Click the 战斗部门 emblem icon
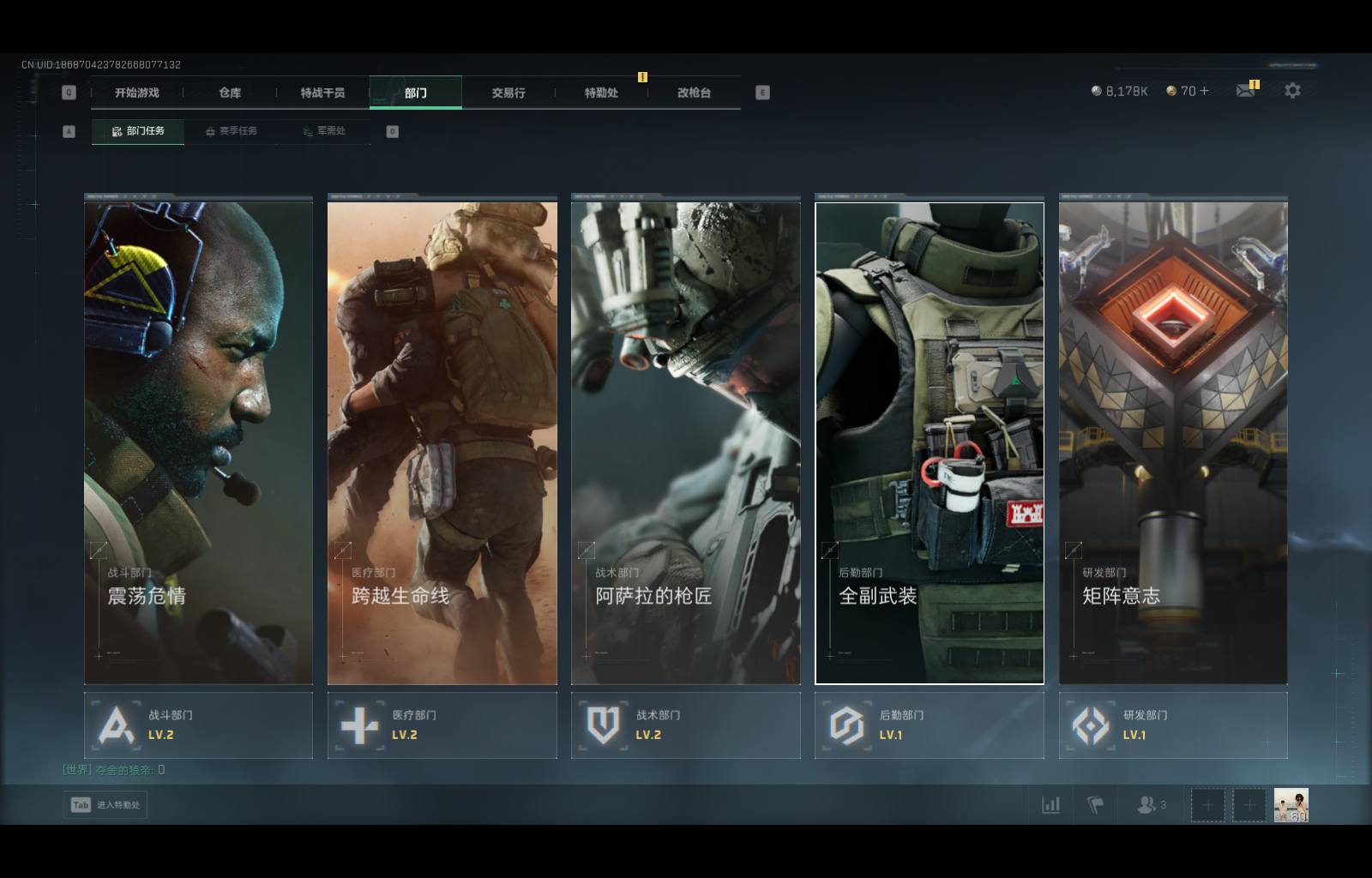 (x=116, y=725)
